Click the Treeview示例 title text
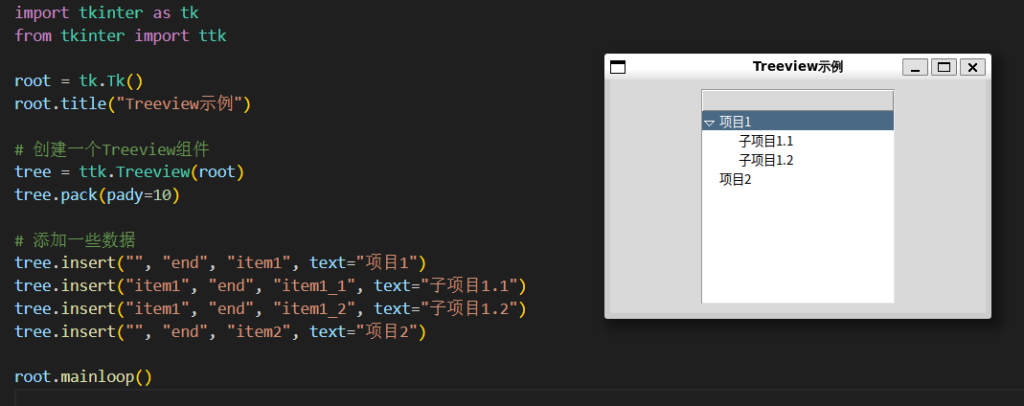Image resolution: width=1024 pixels, height=406 pixels. click(797, 67)
